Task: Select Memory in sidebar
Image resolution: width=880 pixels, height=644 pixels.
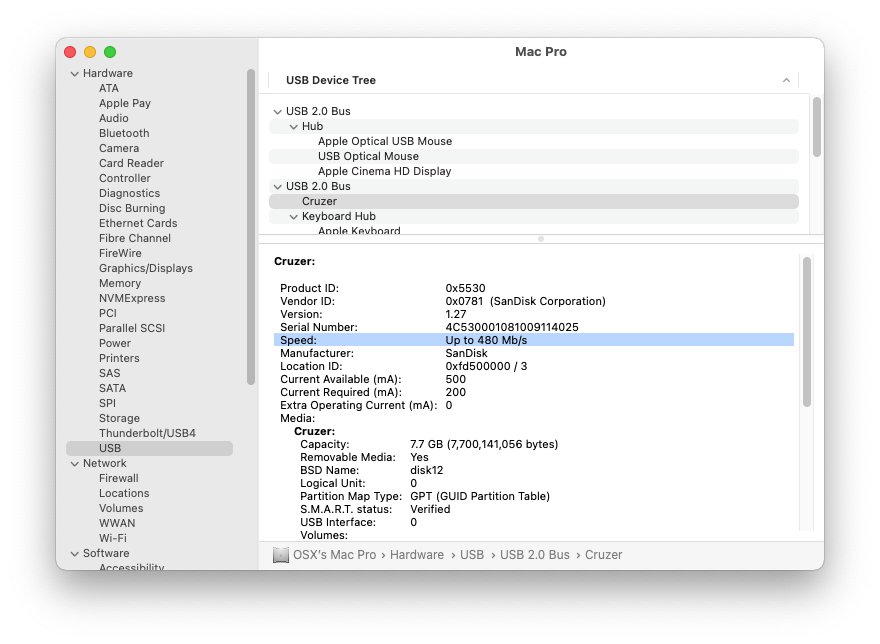Action: [120, 284]
